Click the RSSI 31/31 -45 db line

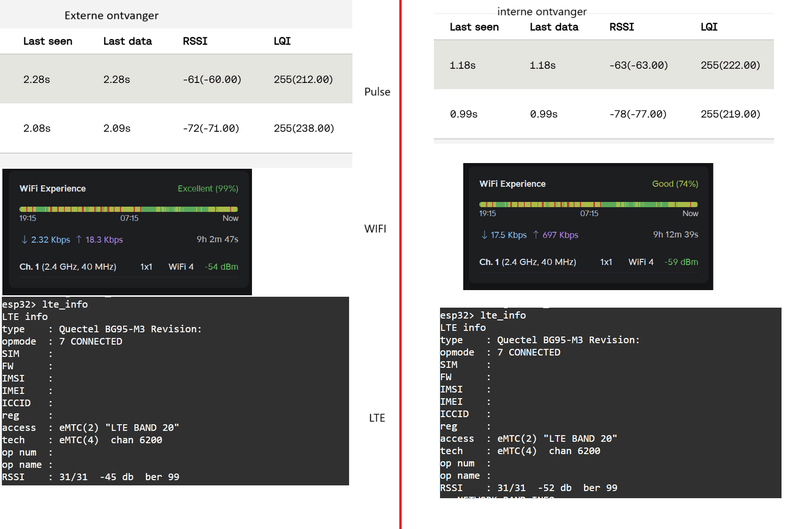coord(91,477)
